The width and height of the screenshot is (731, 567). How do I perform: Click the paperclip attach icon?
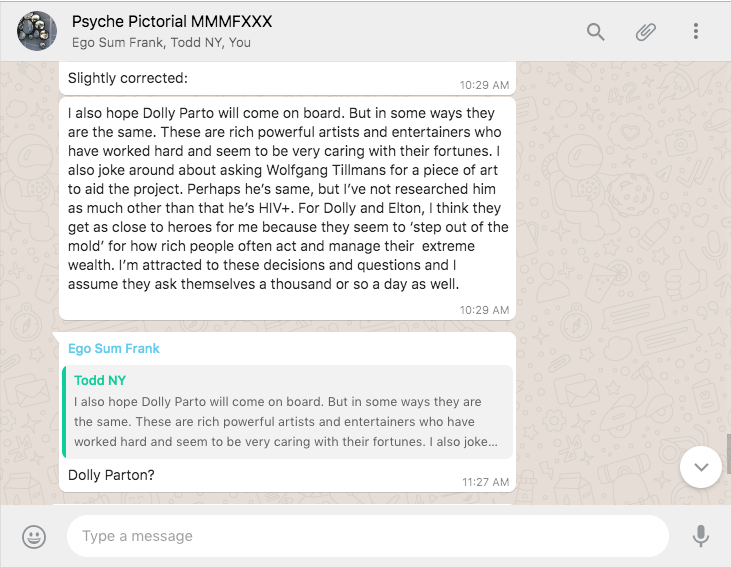[646, 32]
